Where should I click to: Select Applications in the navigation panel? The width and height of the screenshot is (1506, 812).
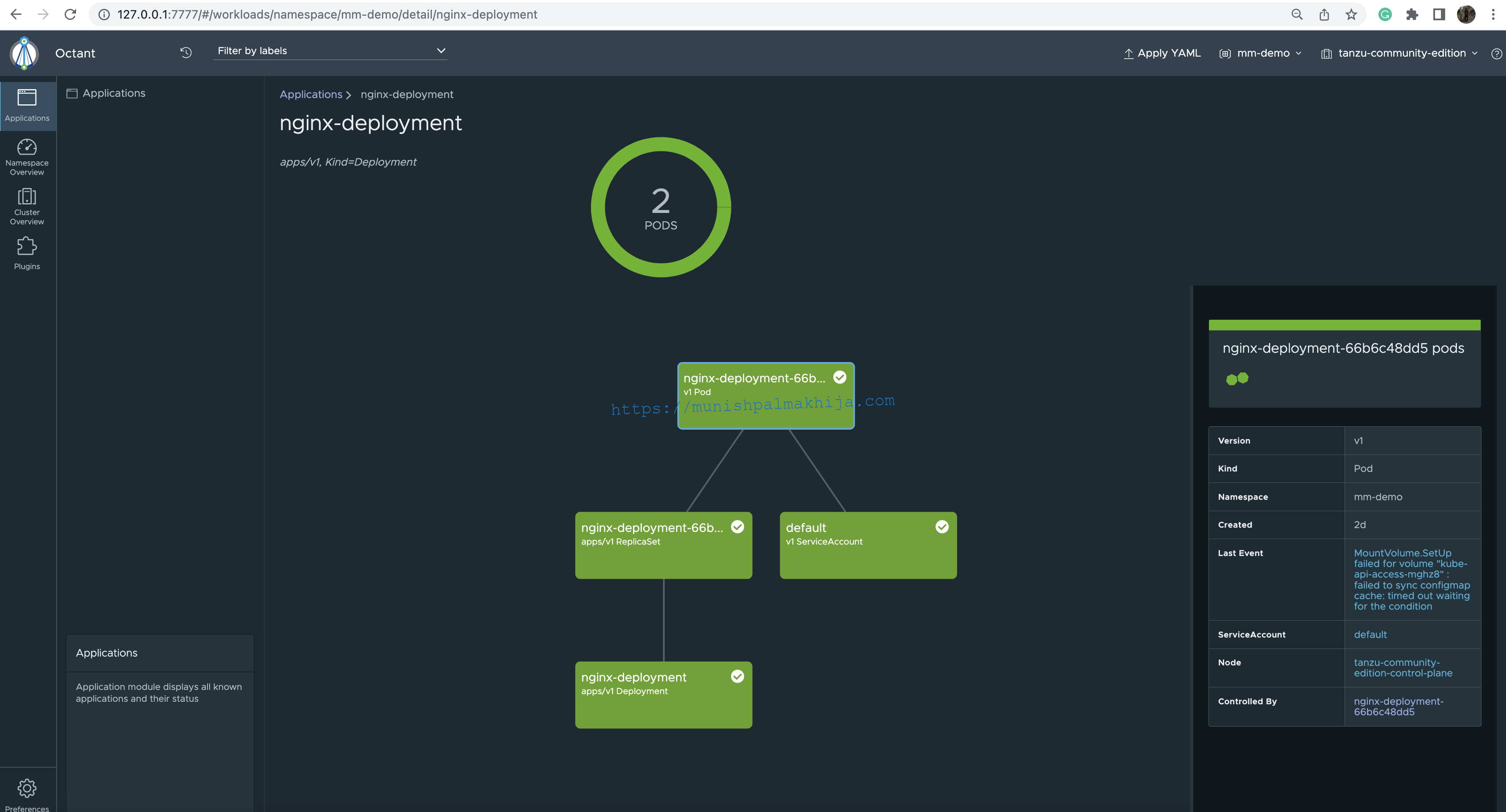tap(106, 93)
